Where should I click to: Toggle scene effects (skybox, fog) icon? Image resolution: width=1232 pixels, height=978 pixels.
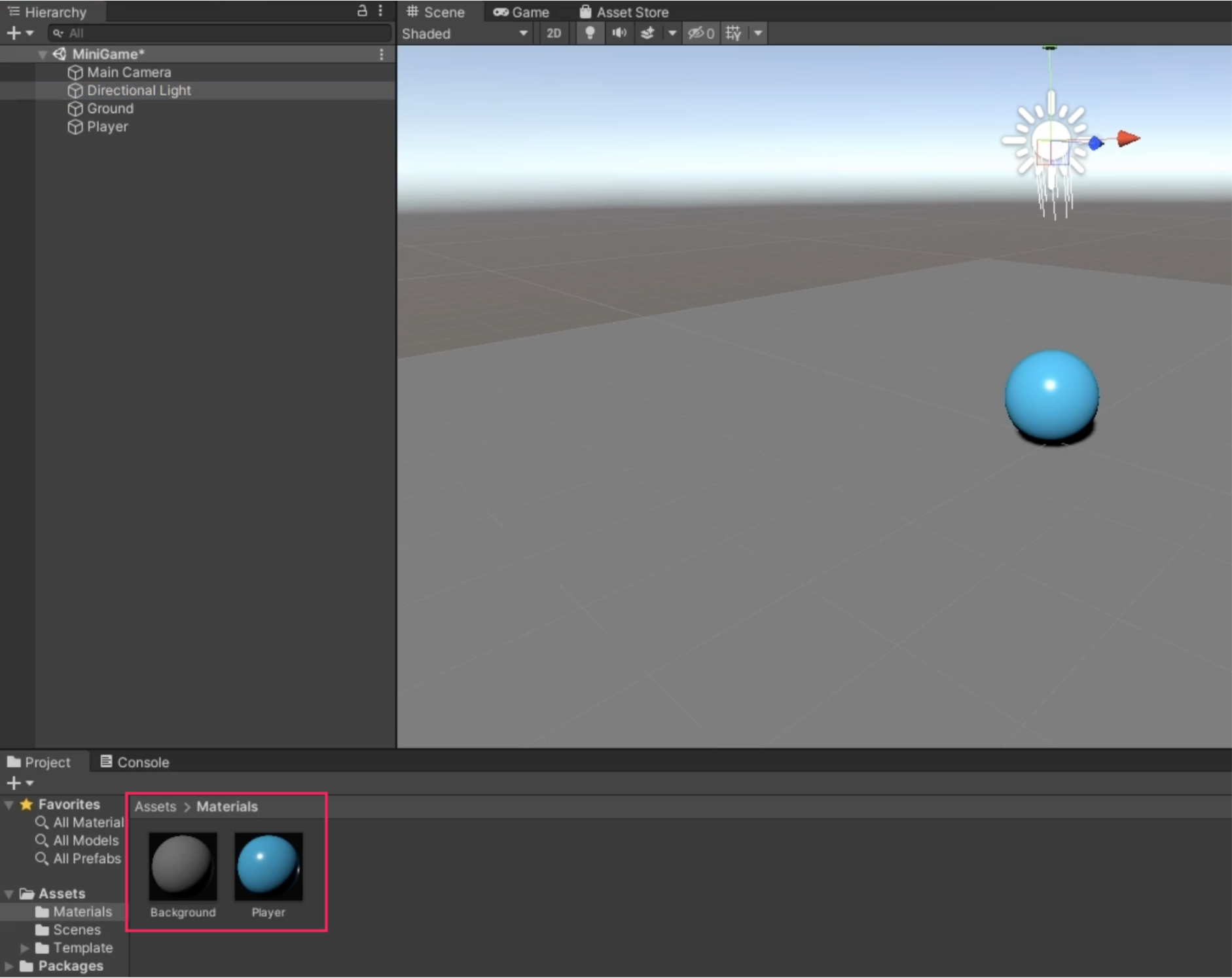click(647, 33)
